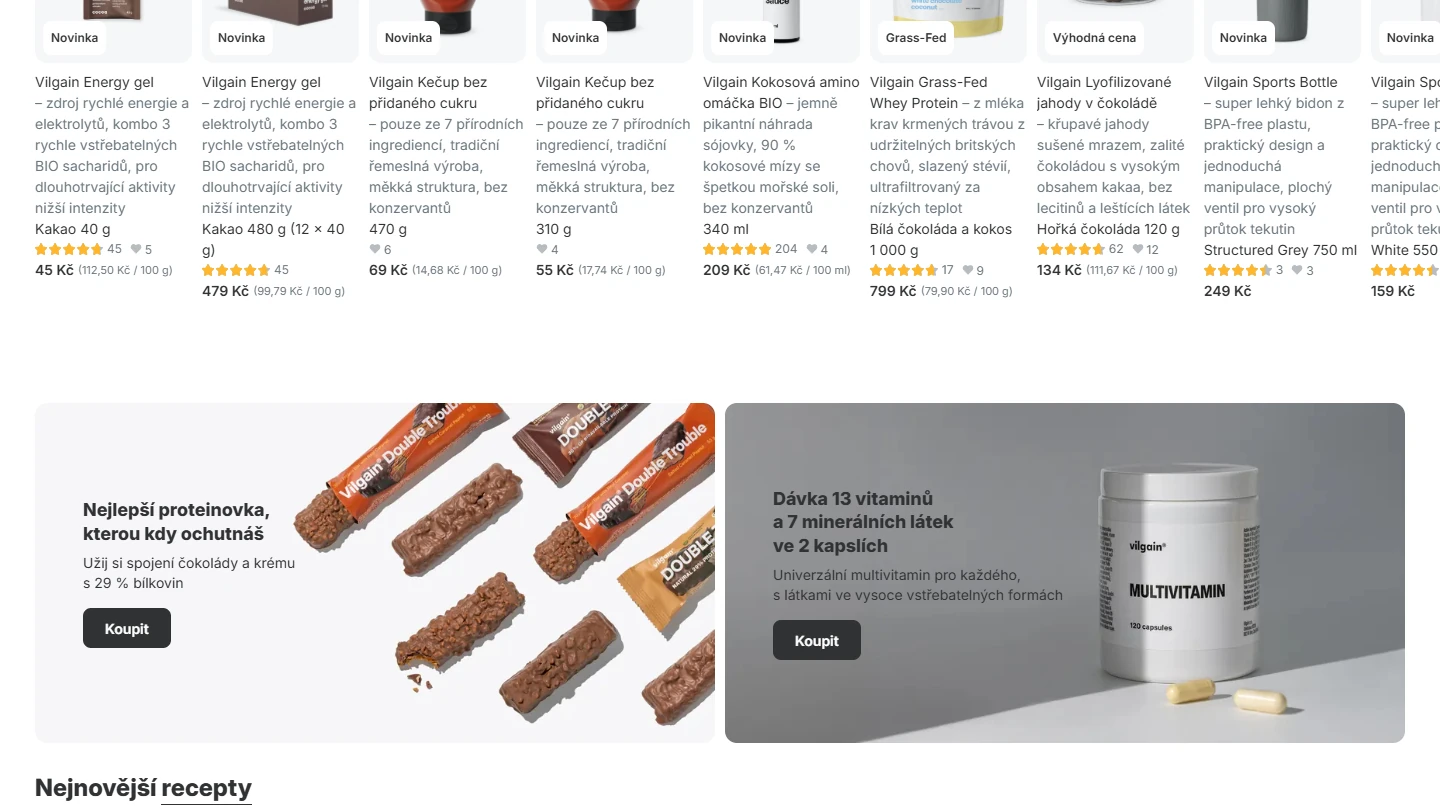The image size is (1440, 810).
Task: Click heart icon on 310 g Kečup product
Action: click(x=542, y=249)
